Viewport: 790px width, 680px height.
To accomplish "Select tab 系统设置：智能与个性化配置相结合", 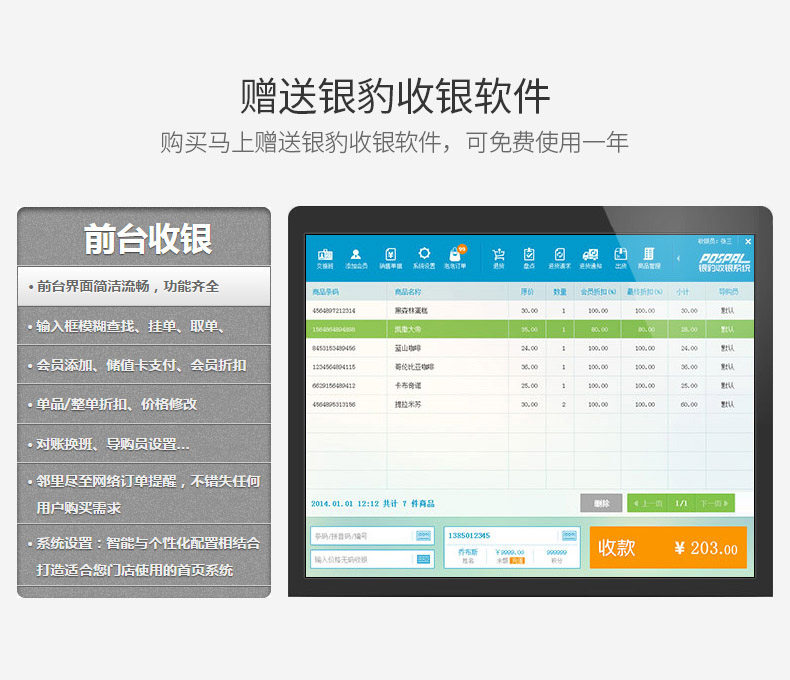I will click(144, 556).
